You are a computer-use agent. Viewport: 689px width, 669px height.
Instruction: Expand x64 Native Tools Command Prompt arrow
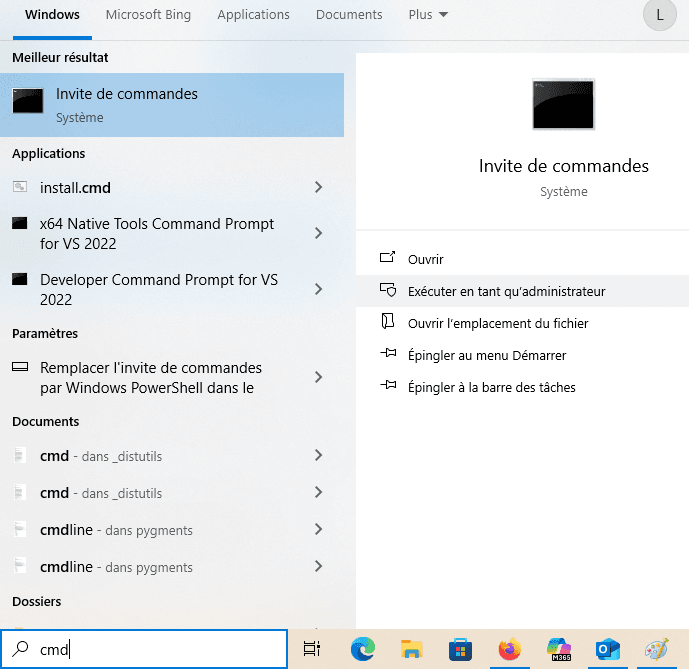(318, 233)
